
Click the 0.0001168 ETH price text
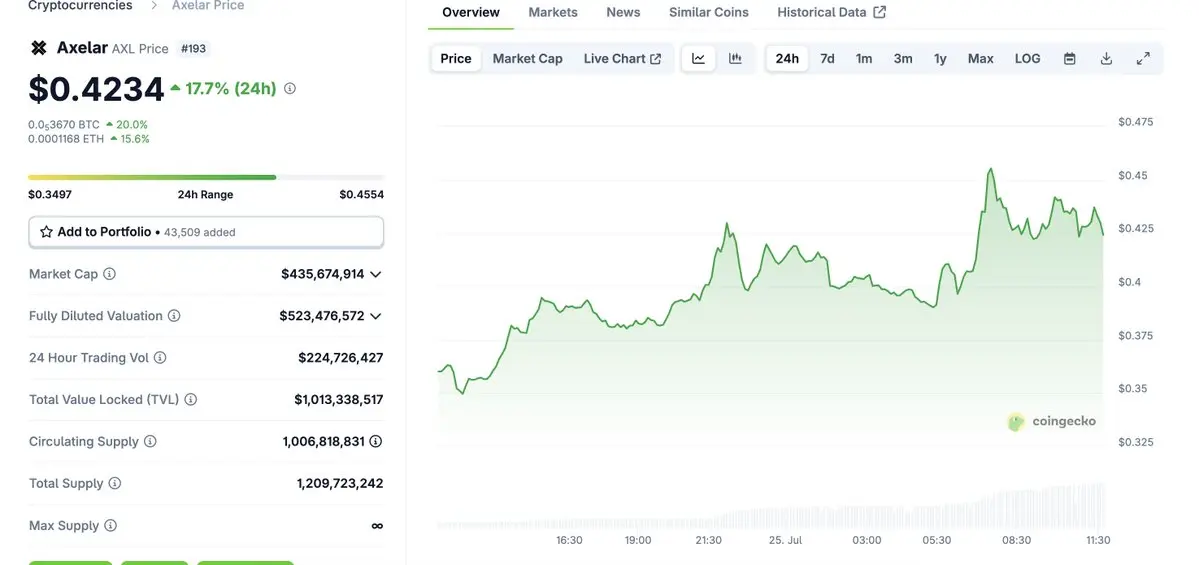click(67, 139)
